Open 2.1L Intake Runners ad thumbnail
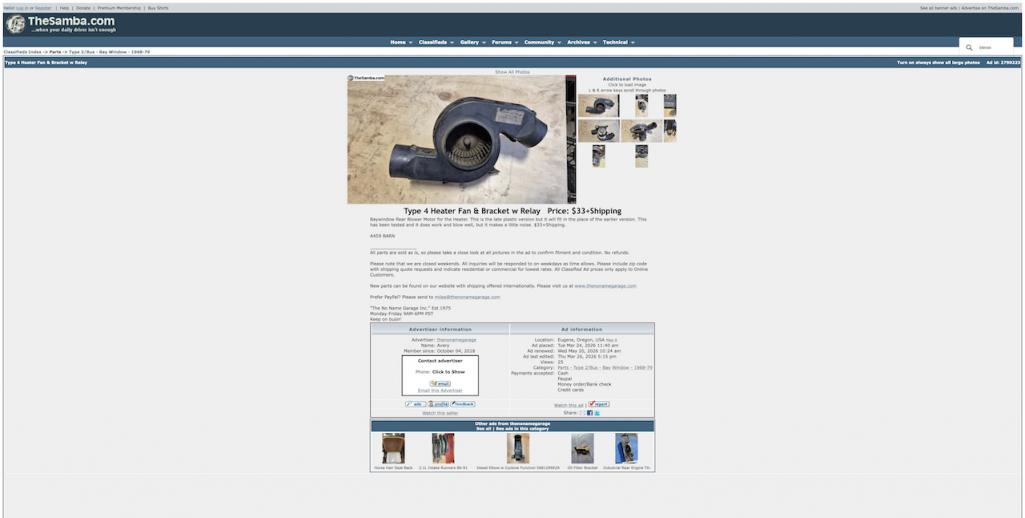This screenshot has height=518, width=1025. pyautogui.click(x=443, y=448)
